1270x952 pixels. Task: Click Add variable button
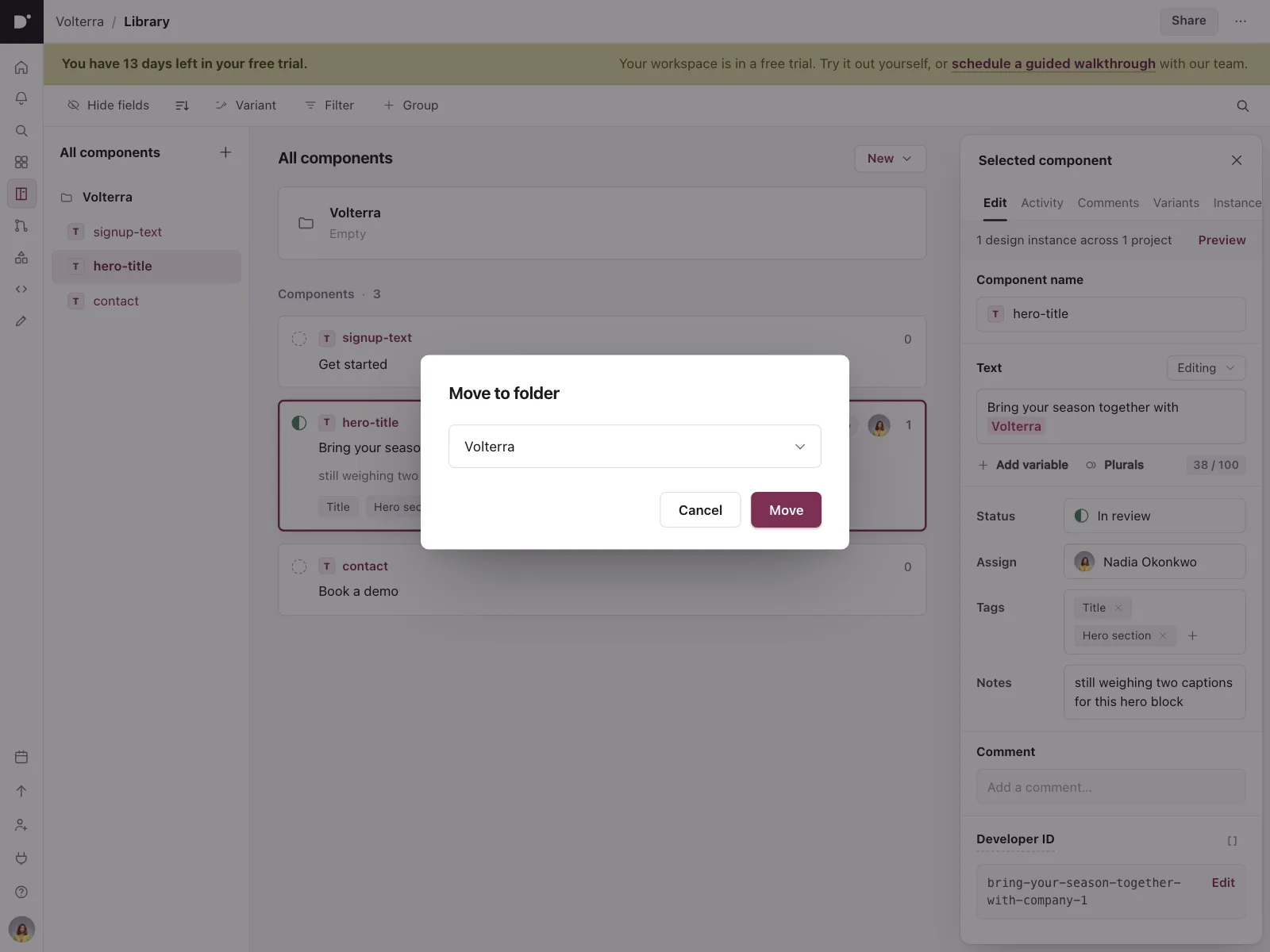pos(1023,465)
